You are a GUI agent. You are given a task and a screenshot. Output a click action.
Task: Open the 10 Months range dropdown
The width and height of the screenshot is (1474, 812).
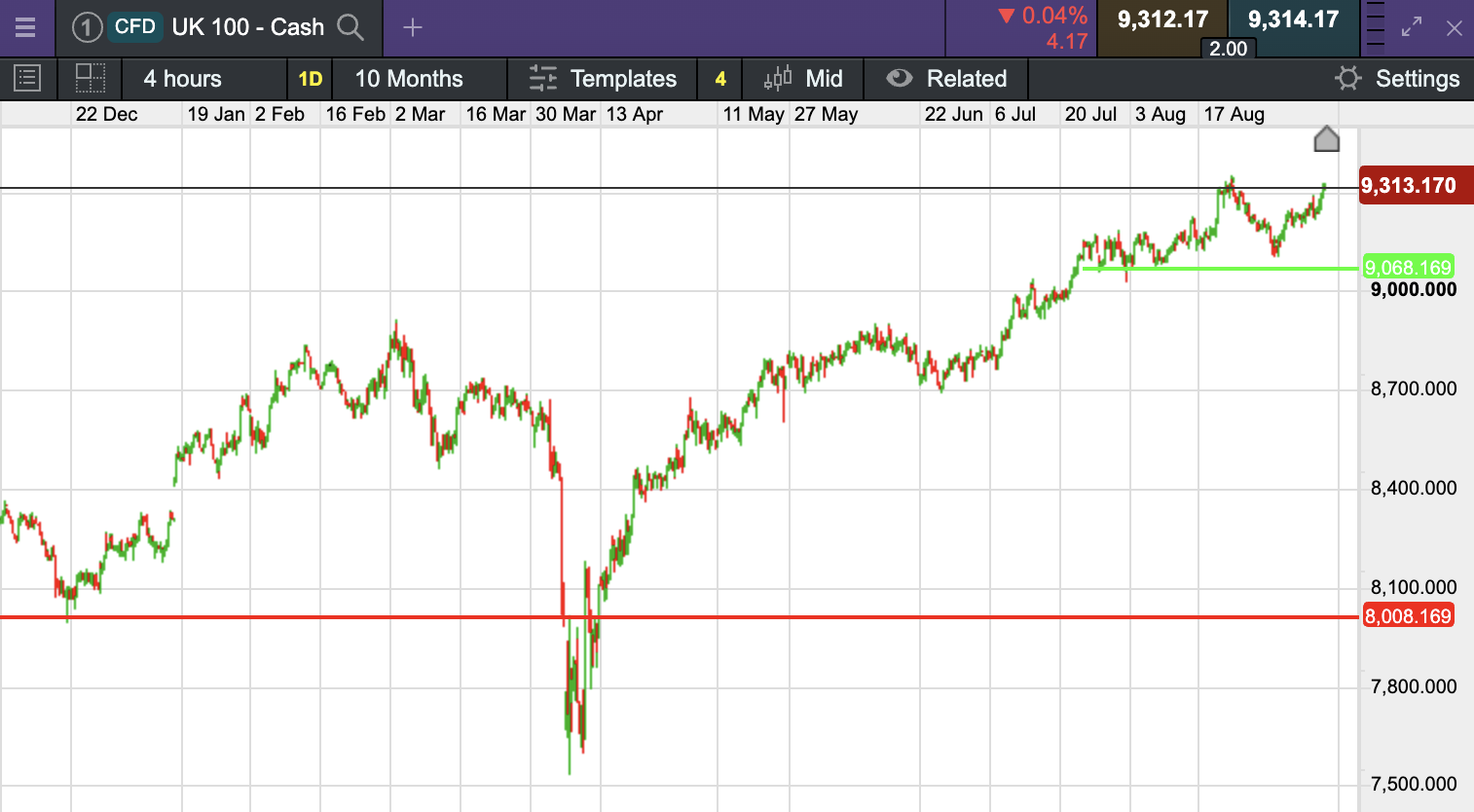click(x=409, y=79)
